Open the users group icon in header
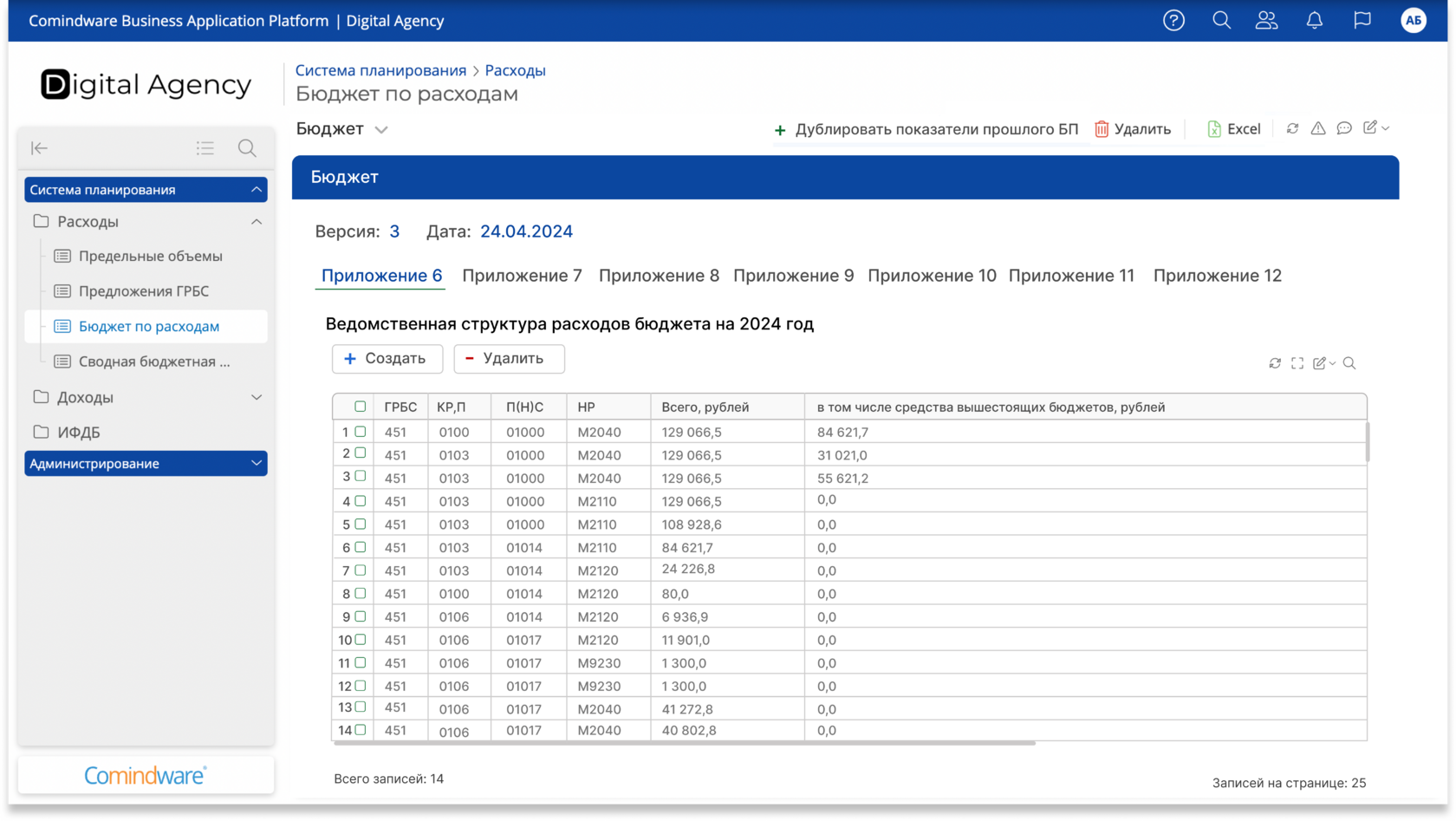The width and height of the screenshot is (1456, 821). point(1267,20)
